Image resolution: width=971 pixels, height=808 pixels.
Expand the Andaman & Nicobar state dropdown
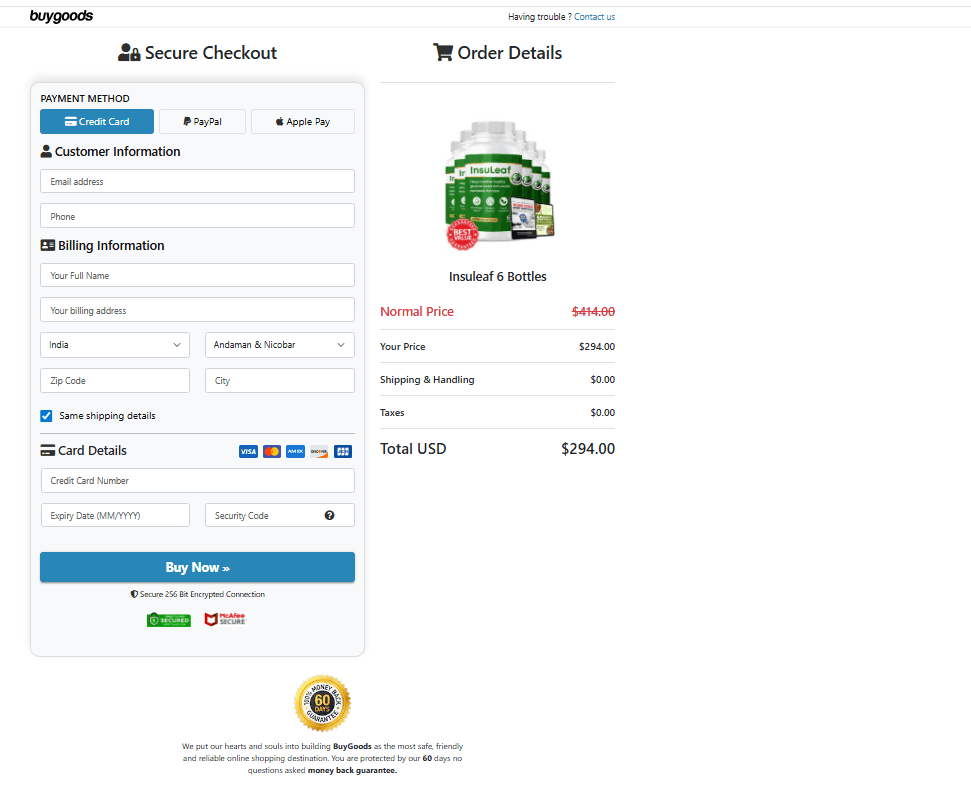click(x=279, y=344)
